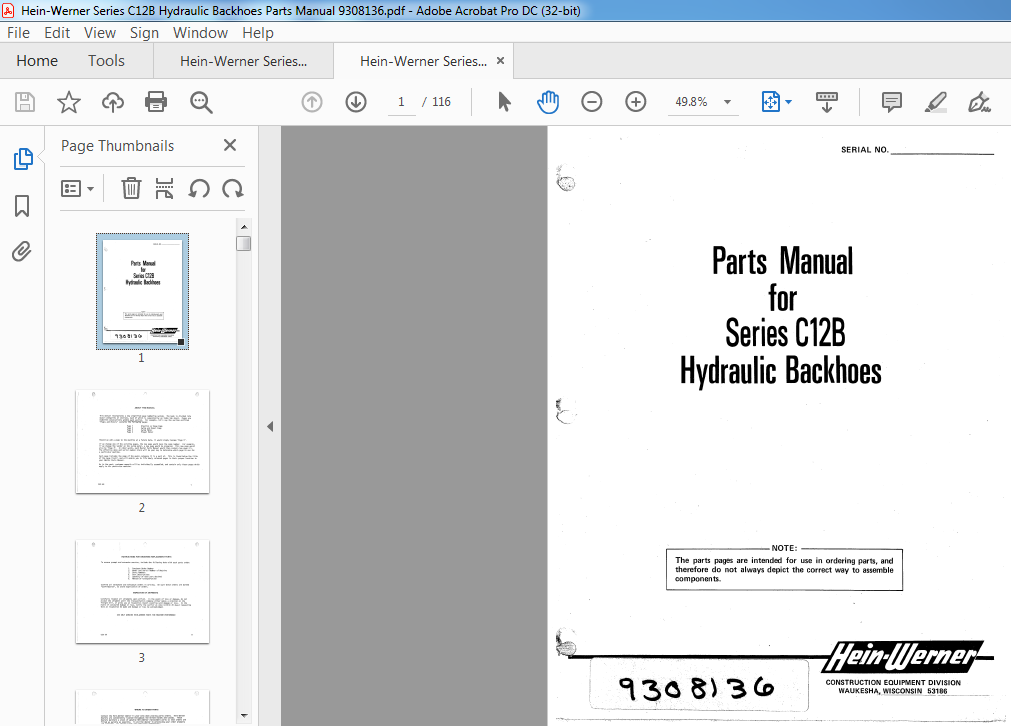
Task: Add bookmark star icon in toolbar
Action: coord(68,102)
